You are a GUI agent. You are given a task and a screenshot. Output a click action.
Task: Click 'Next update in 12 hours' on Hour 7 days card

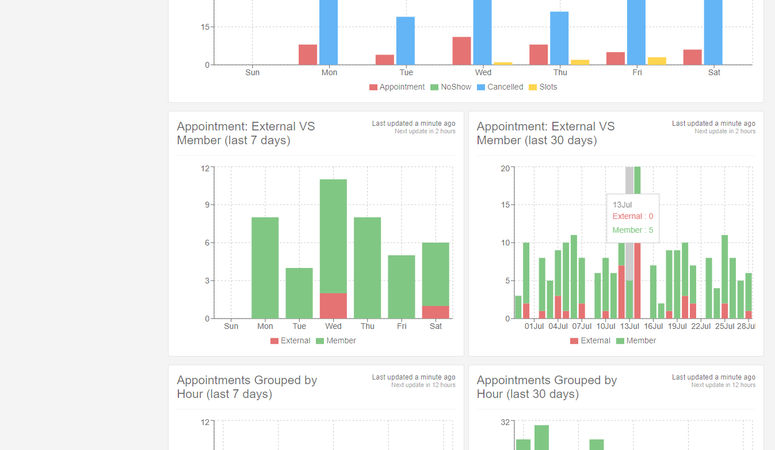click(x=424, y=385)
